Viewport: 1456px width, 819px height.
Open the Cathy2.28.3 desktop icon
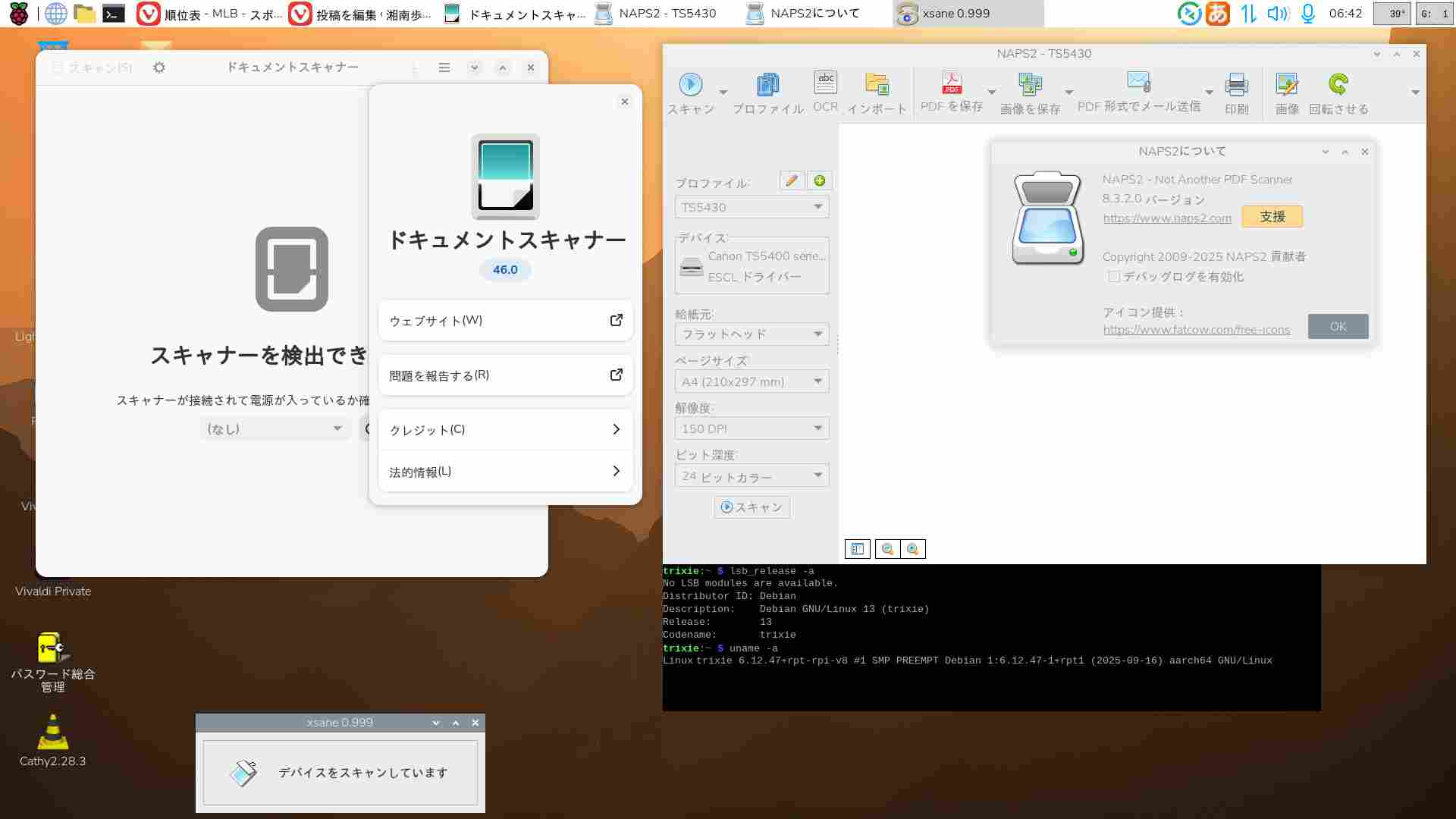click(53, 740)
